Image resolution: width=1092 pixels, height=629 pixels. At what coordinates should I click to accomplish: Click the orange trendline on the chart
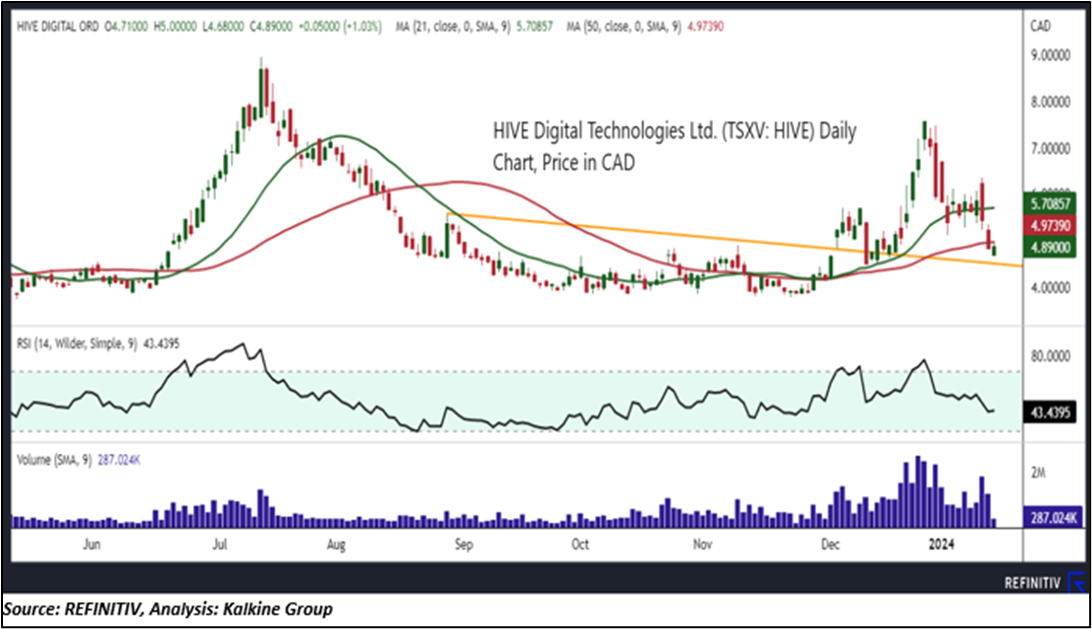735,240
